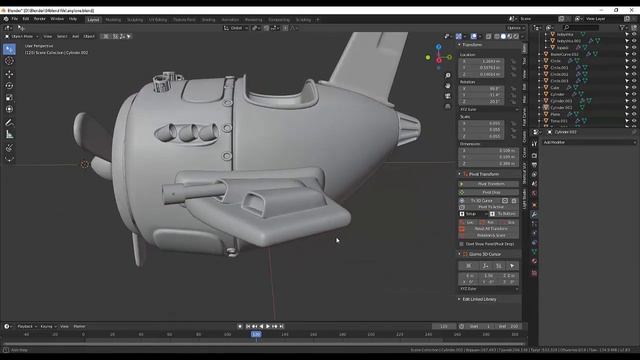
Task: Toggle X-ray view icon
Action: pos(488,36)
